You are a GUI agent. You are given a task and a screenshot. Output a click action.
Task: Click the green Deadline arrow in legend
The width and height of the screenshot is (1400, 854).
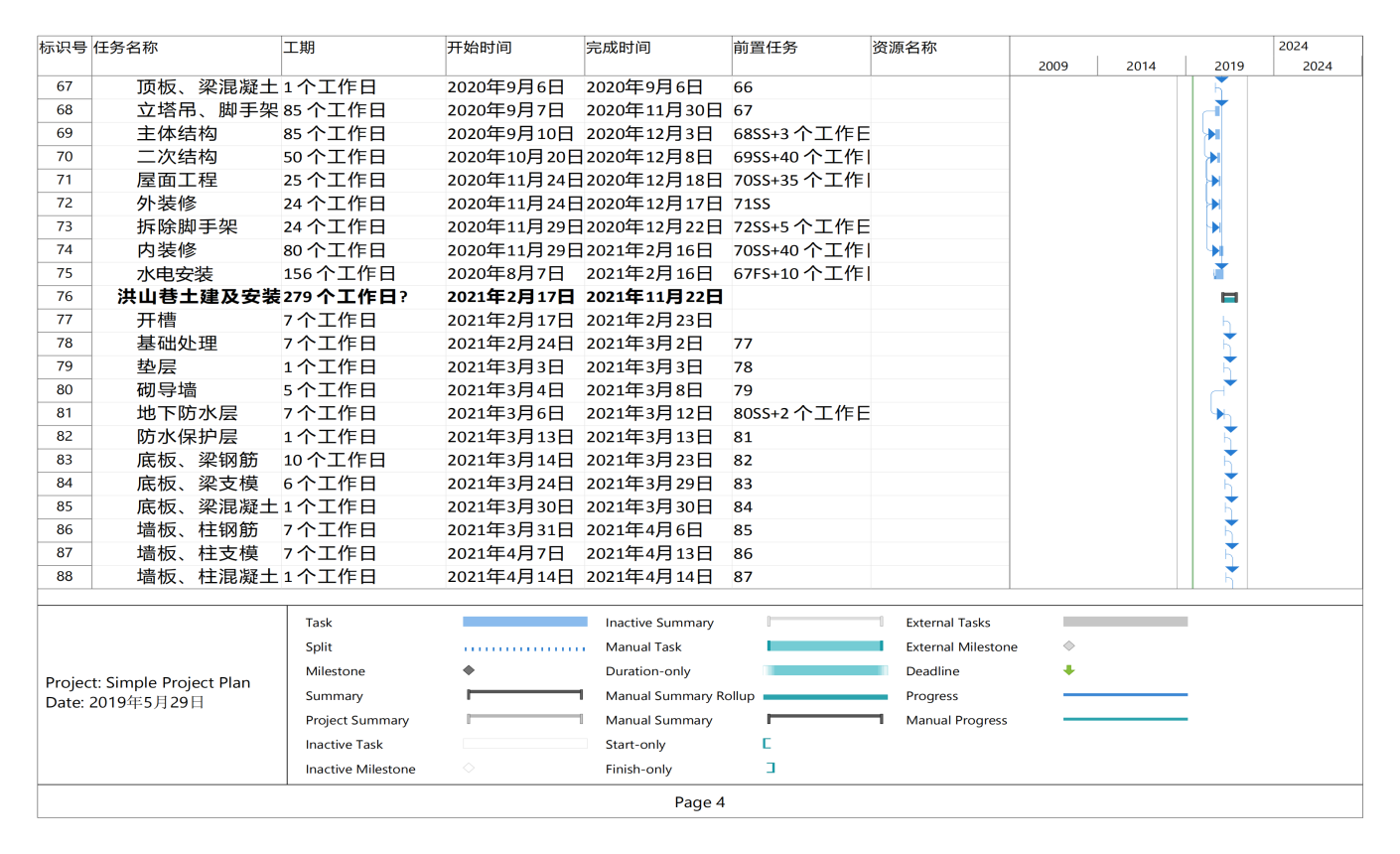pyautogui.click(x=1069, y=670)
